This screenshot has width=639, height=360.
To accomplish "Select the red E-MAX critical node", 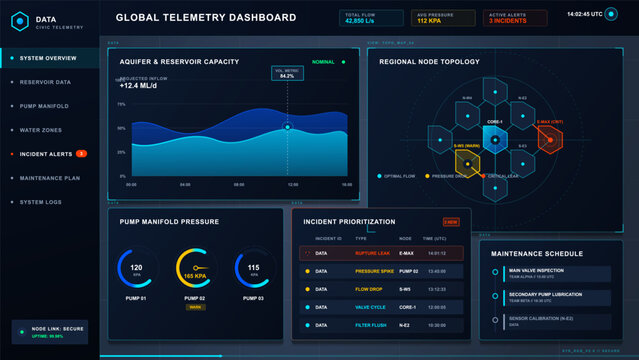I will point(550,140).
